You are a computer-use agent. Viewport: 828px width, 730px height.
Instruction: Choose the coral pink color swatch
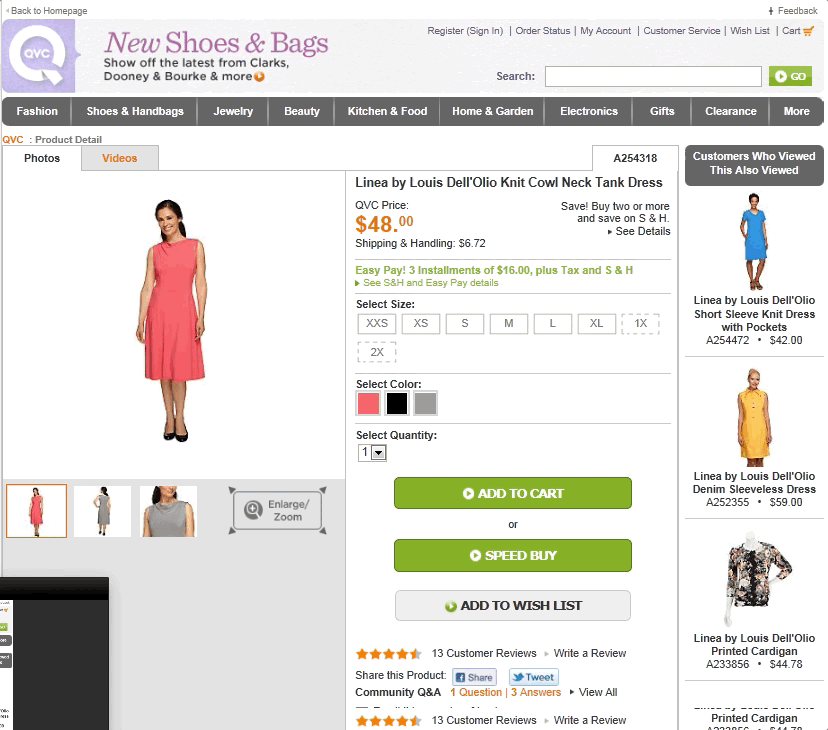click(x=369, y=404)
